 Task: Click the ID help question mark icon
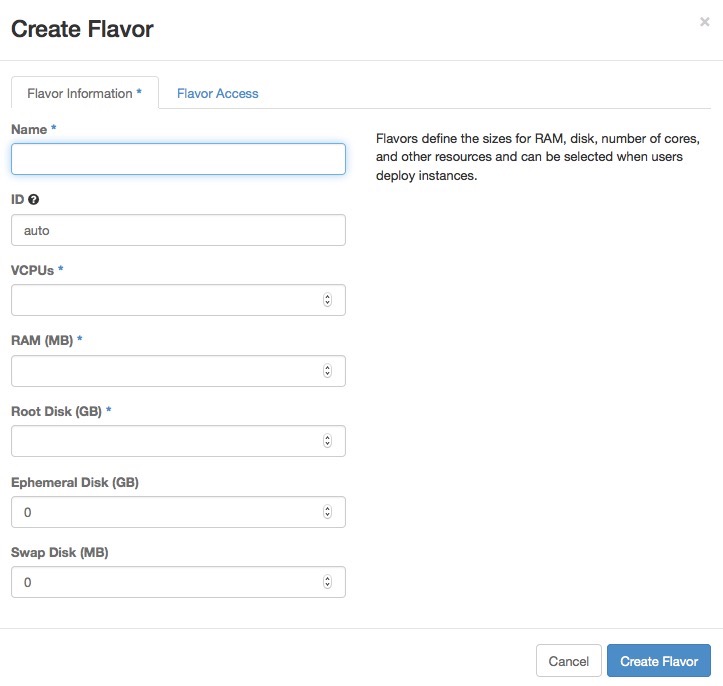pyautogui.click(x=34, y=200)
